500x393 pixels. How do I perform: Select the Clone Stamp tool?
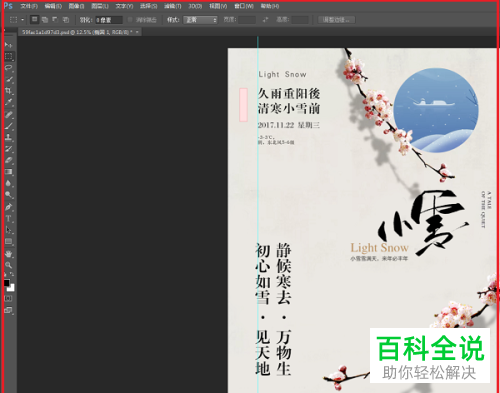click(x=9, y=137)
